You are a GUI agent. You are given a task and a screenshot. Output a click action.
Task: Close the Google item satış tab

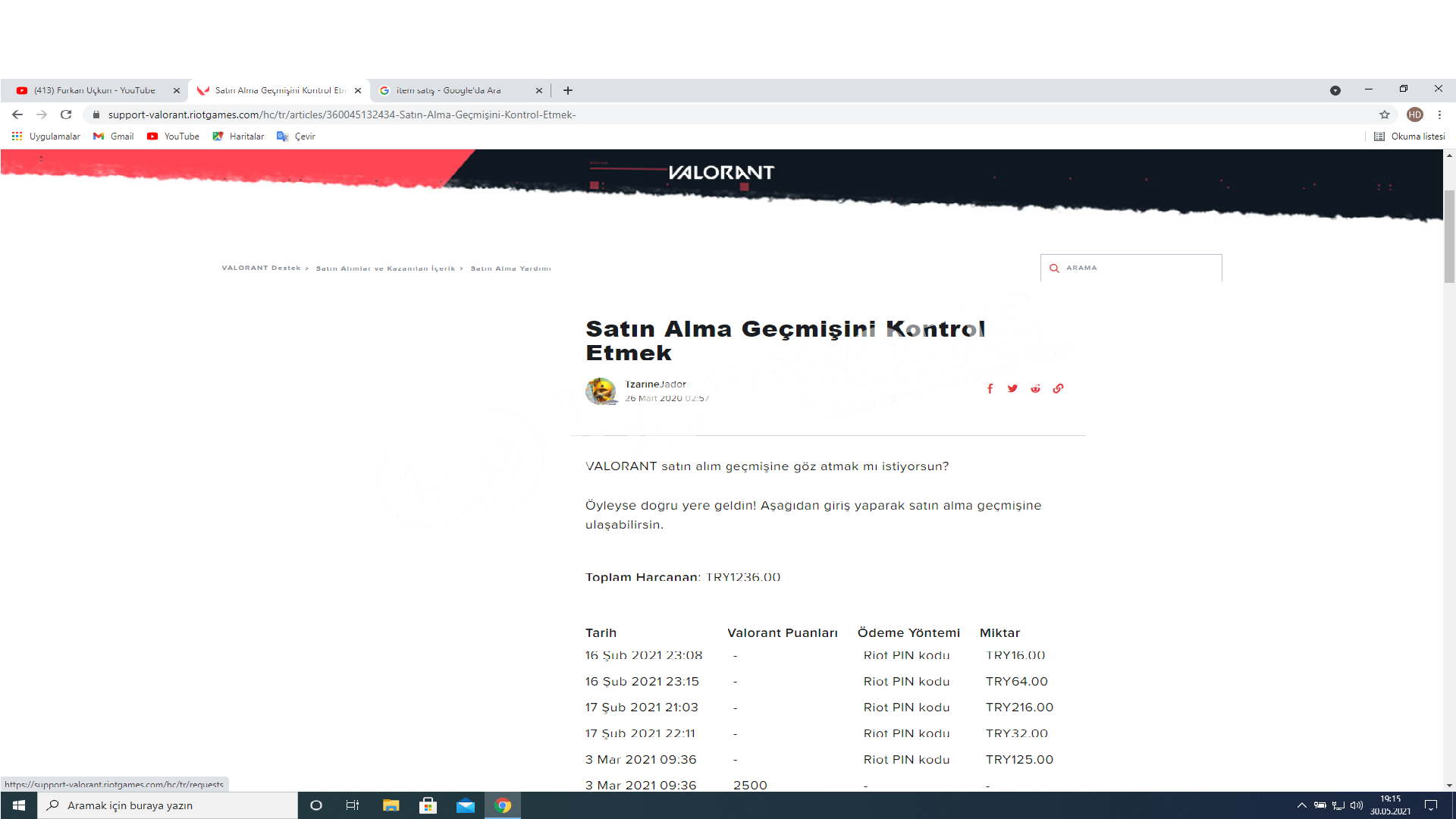pos(539,90)
